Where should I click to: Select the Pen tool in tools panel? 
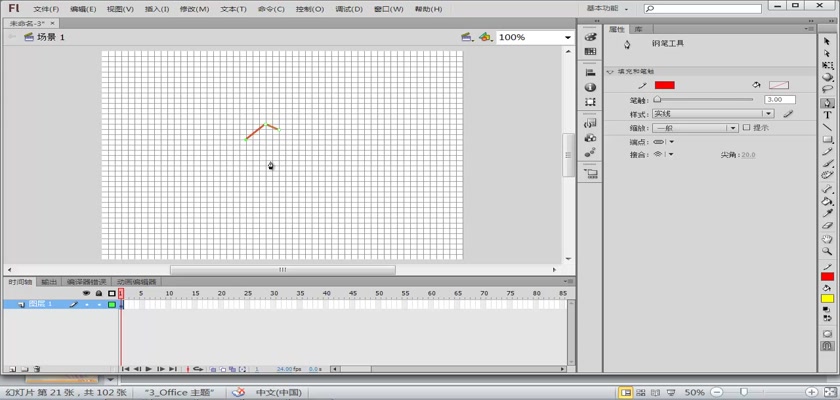pos(827,103)
